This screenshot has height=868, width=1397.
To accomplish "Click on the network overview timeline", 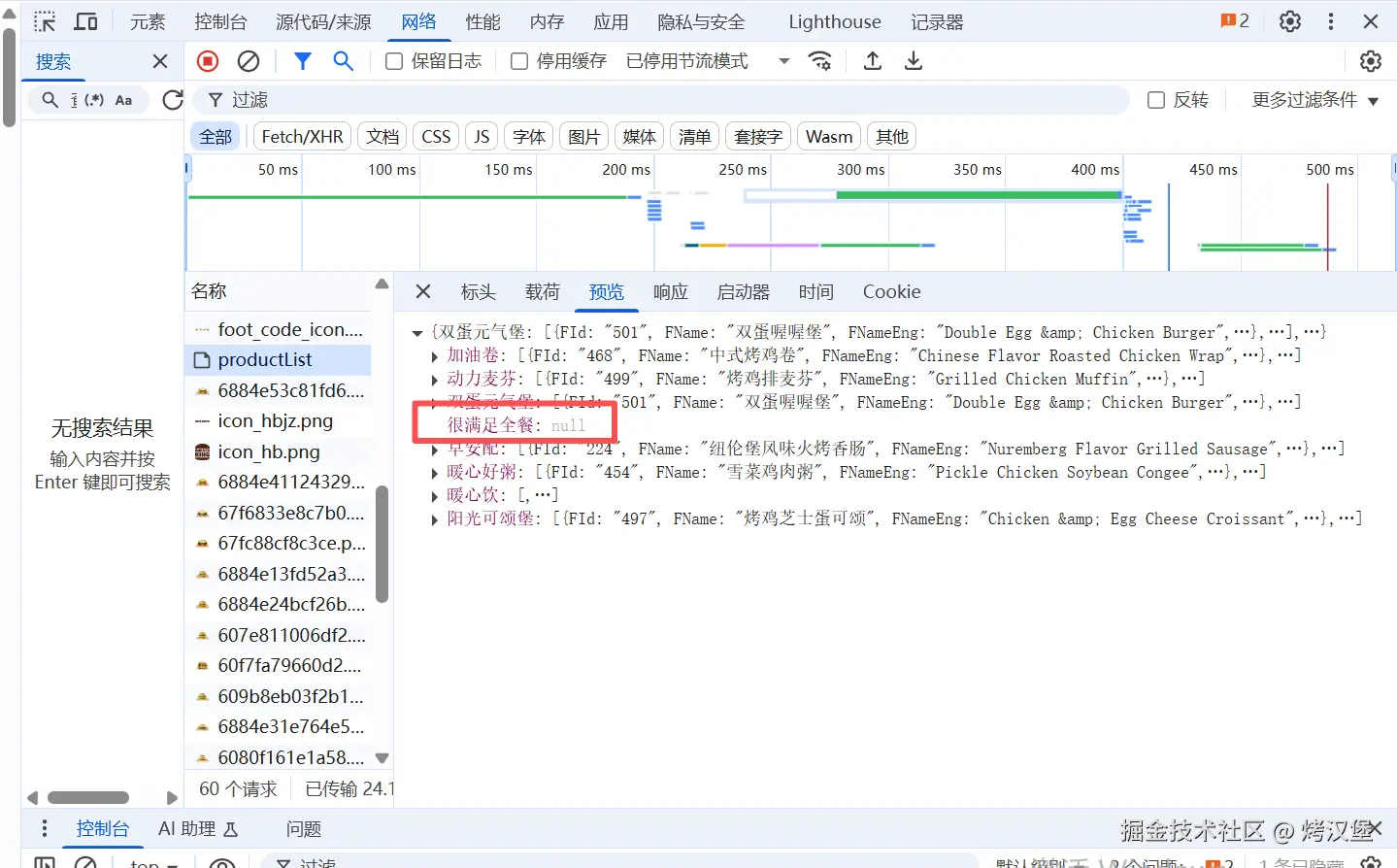I will click(680, 214).
